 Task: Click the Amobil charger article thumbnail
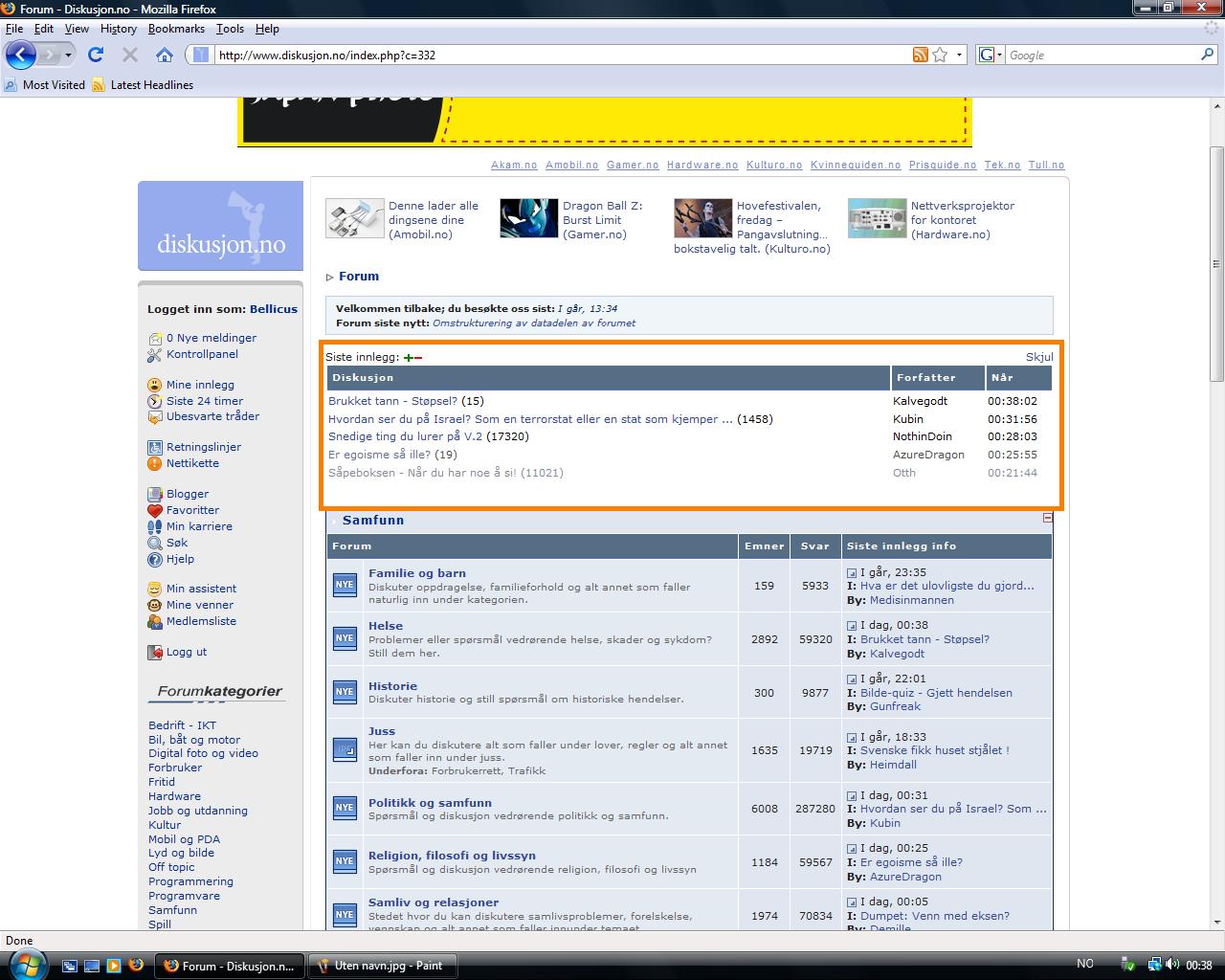point(354,218)
